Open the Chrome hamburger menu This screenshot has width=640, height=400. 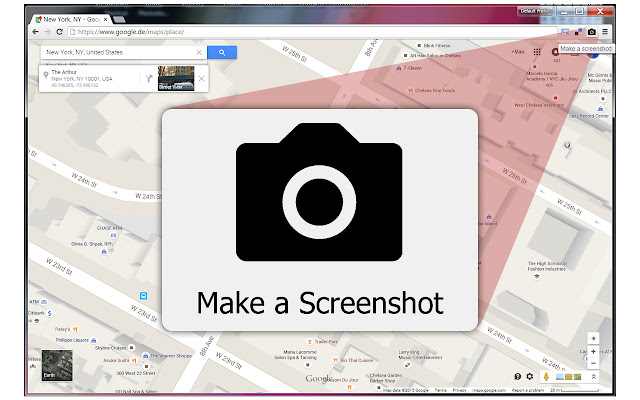[x=605, y=32]
